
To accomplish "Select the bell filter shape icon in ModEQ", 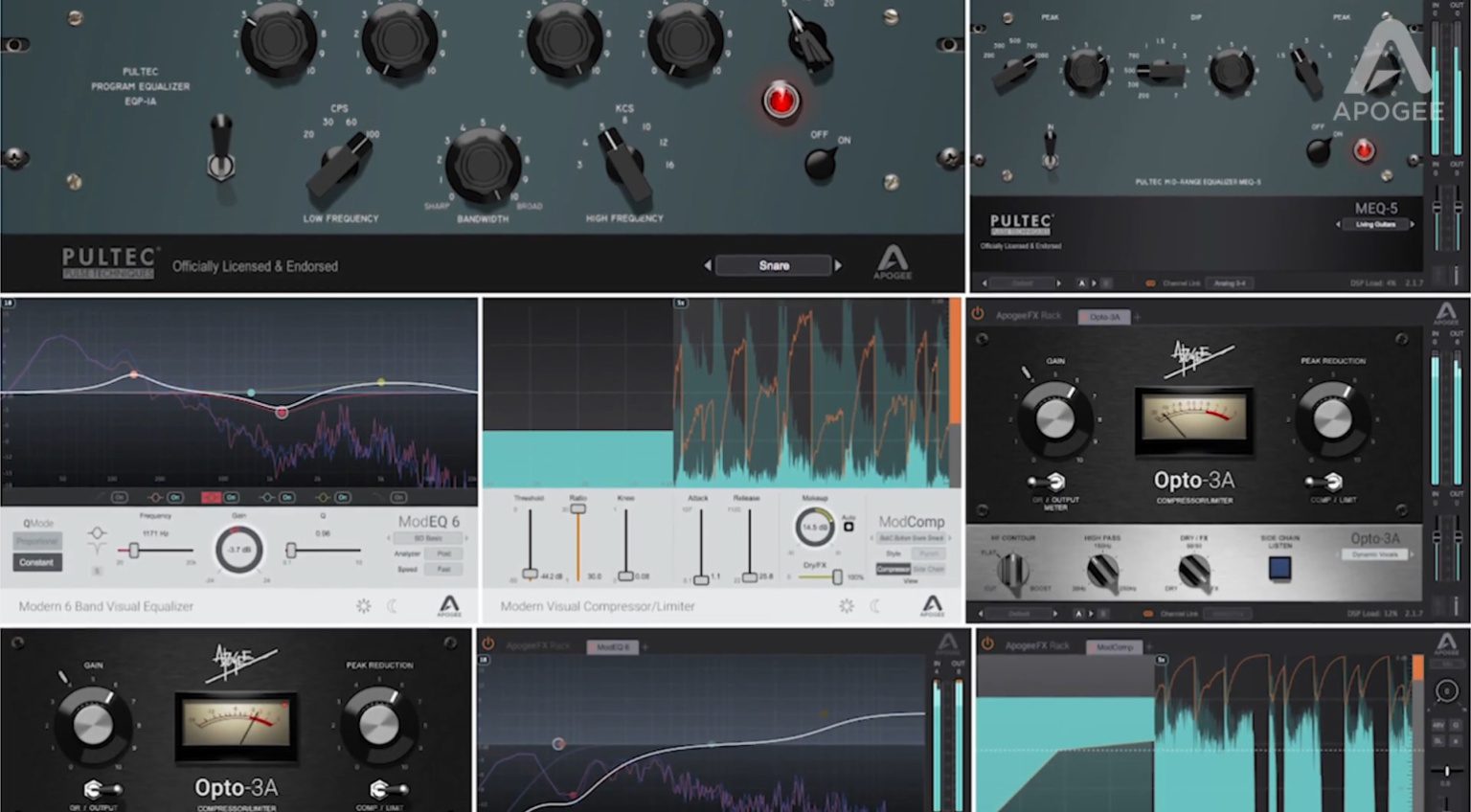I will click(x=97, y=532).
